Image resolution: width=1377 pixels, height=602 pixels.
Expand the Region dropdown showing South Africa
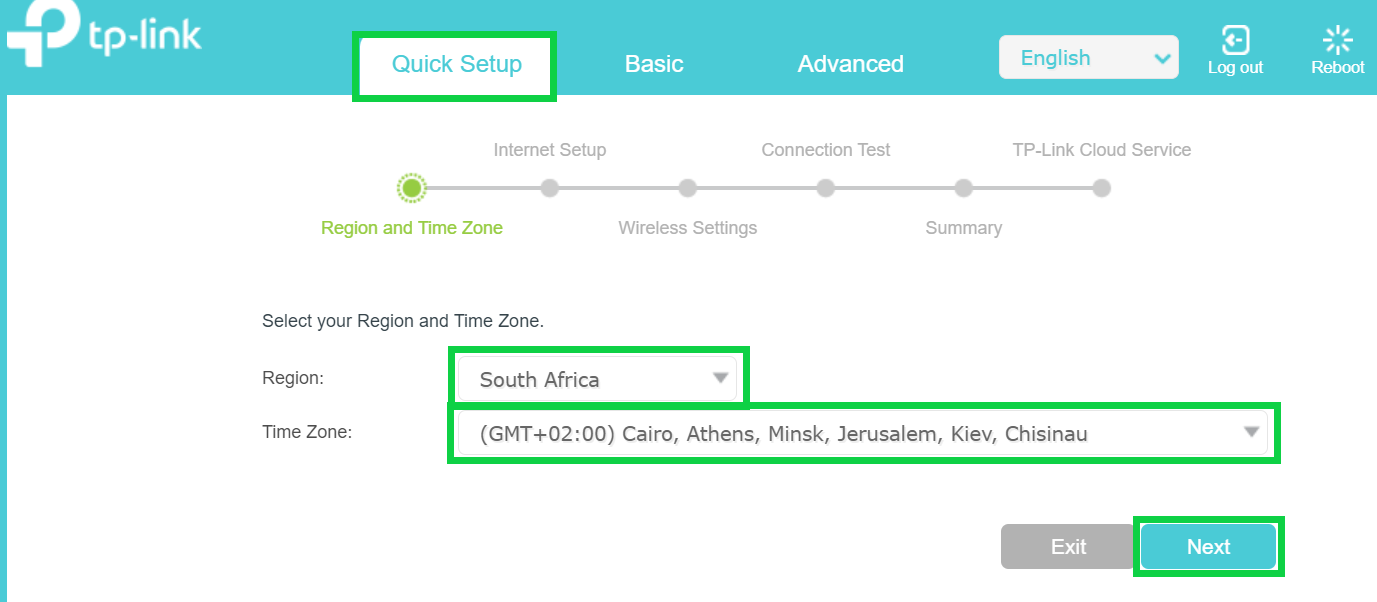597,379
